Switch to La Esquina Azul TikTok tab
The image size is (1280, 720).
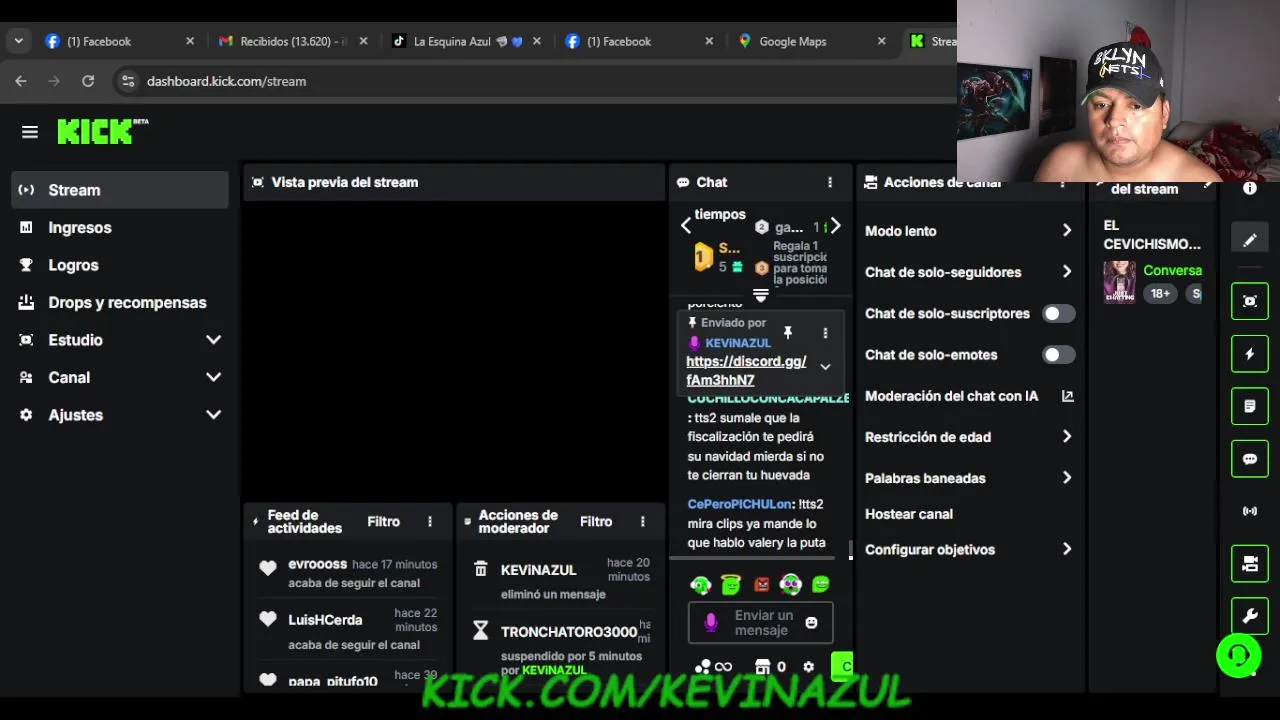(465, 41)
